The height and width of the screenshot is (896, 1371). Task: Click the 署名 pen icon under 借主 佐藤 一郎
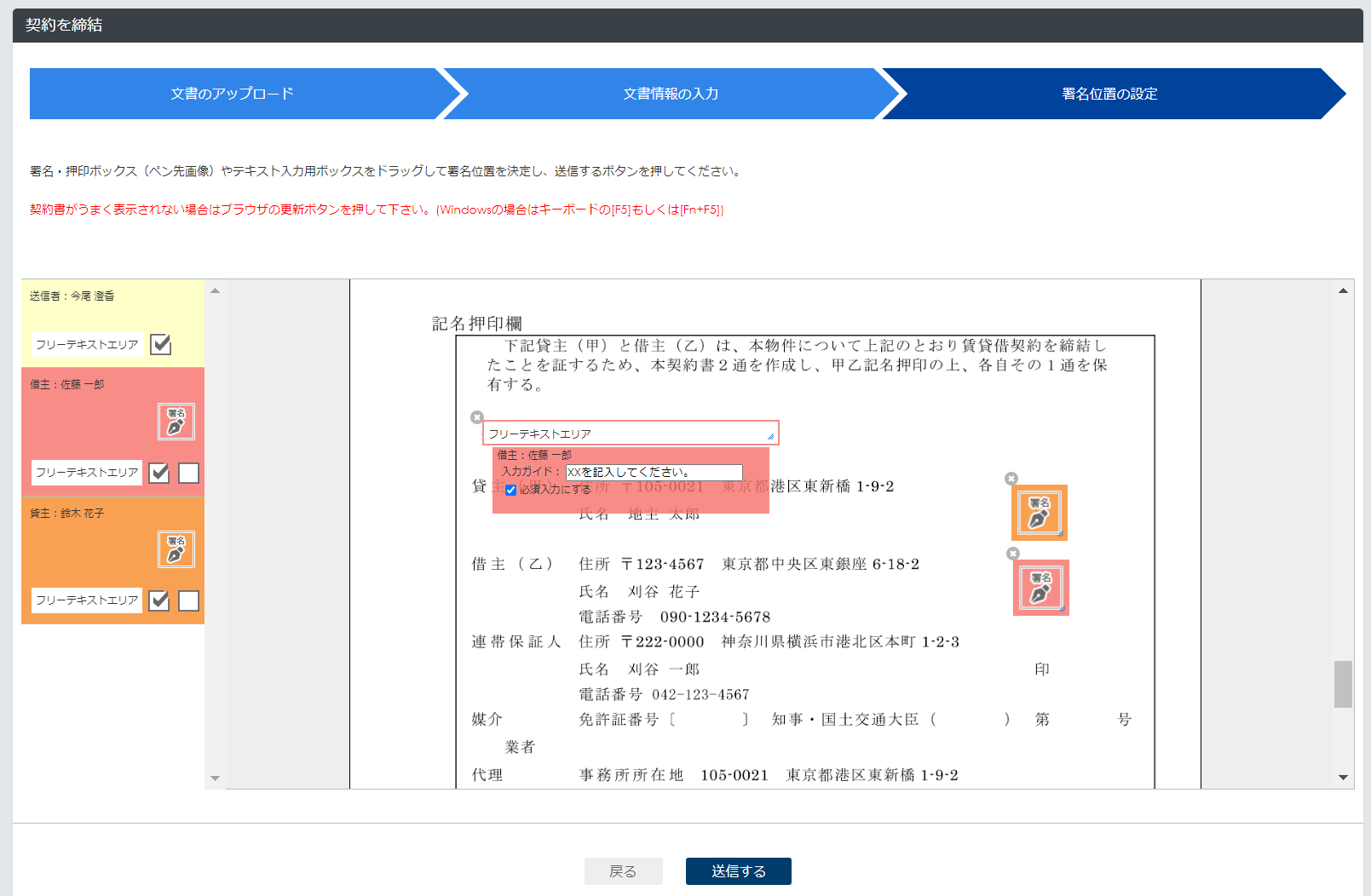point(176,422)
